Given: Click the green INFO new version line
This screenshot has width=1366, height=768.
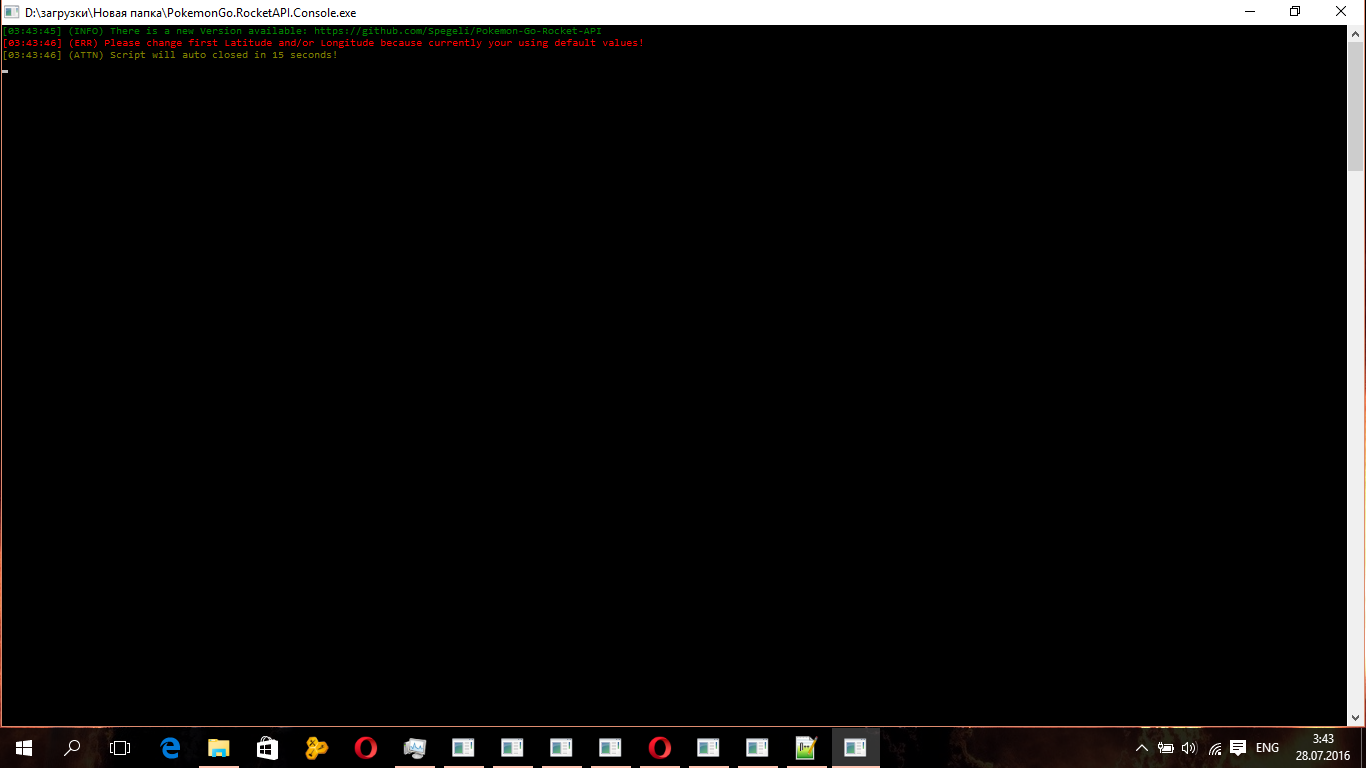Looking at the screenshot, I should [x=302, y=31].
